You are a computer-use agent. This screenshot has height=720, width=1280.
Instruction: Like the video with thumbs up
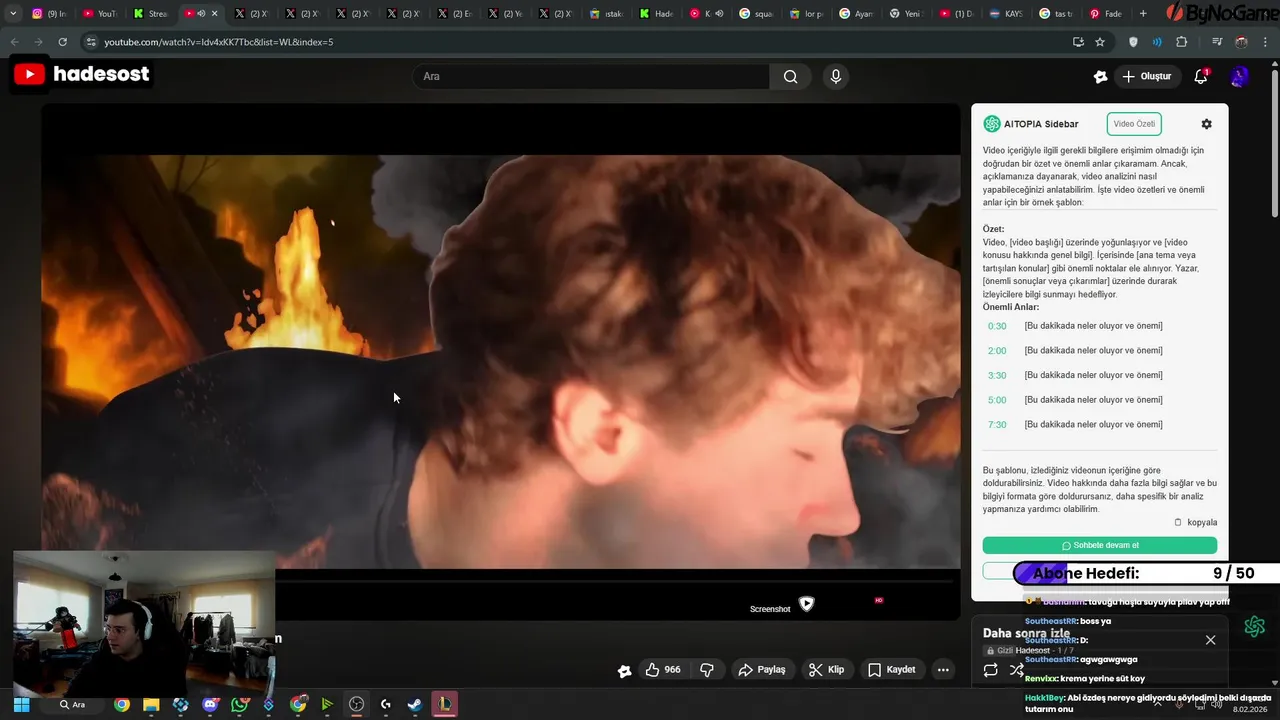click(663, 670)
